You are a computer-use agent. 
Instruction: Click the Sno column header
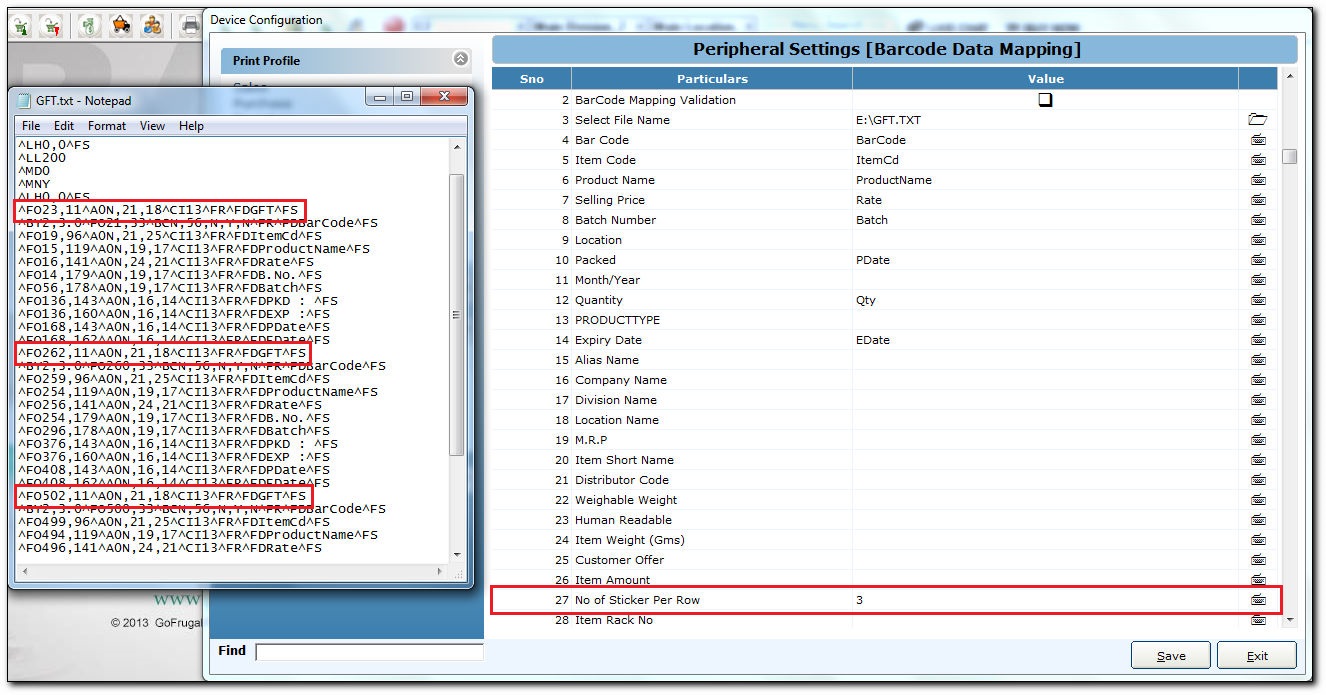(531, 79)
